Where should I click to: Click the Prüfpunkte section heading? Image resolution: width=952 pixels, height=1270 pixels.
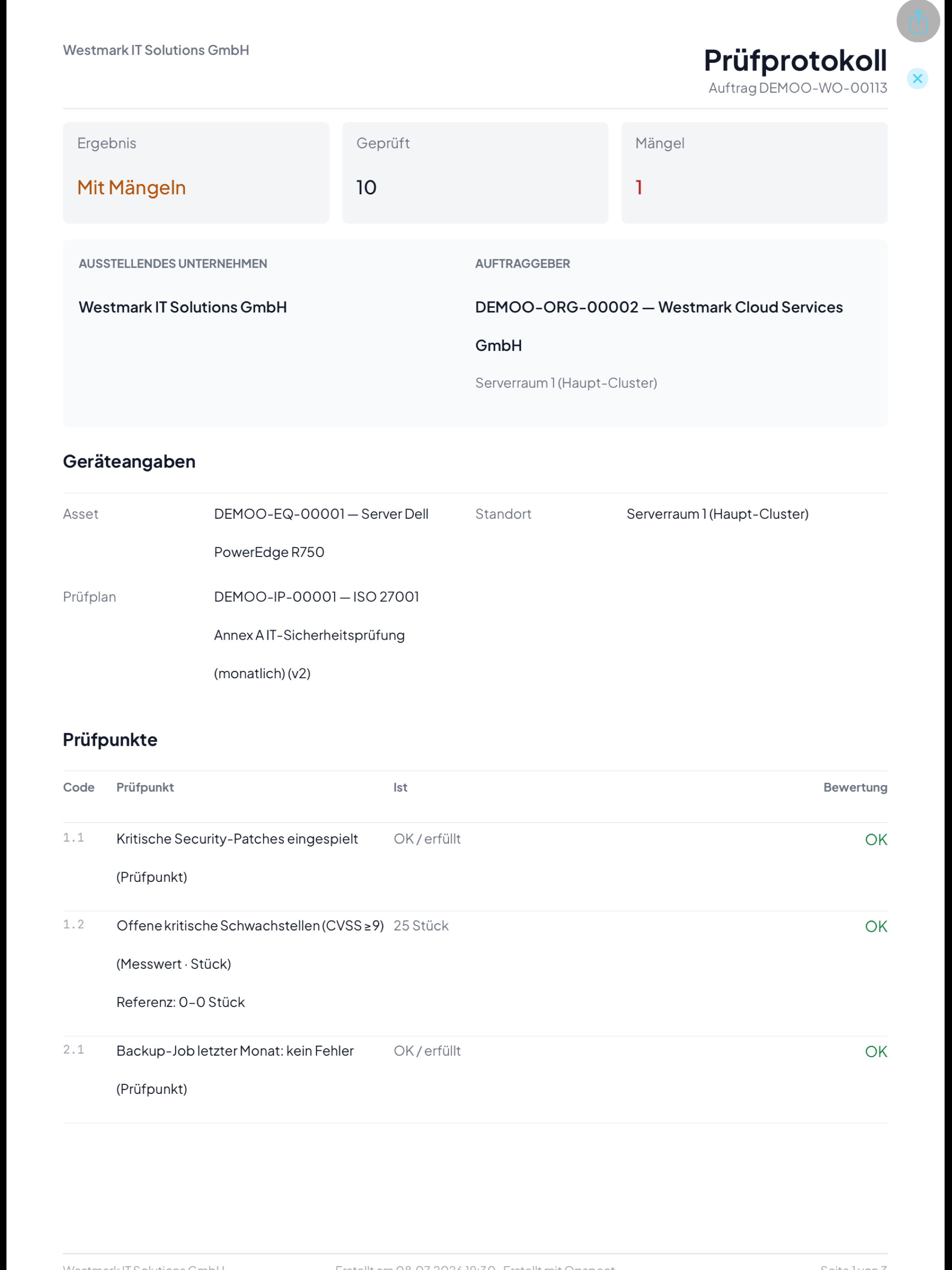point(110,740)
